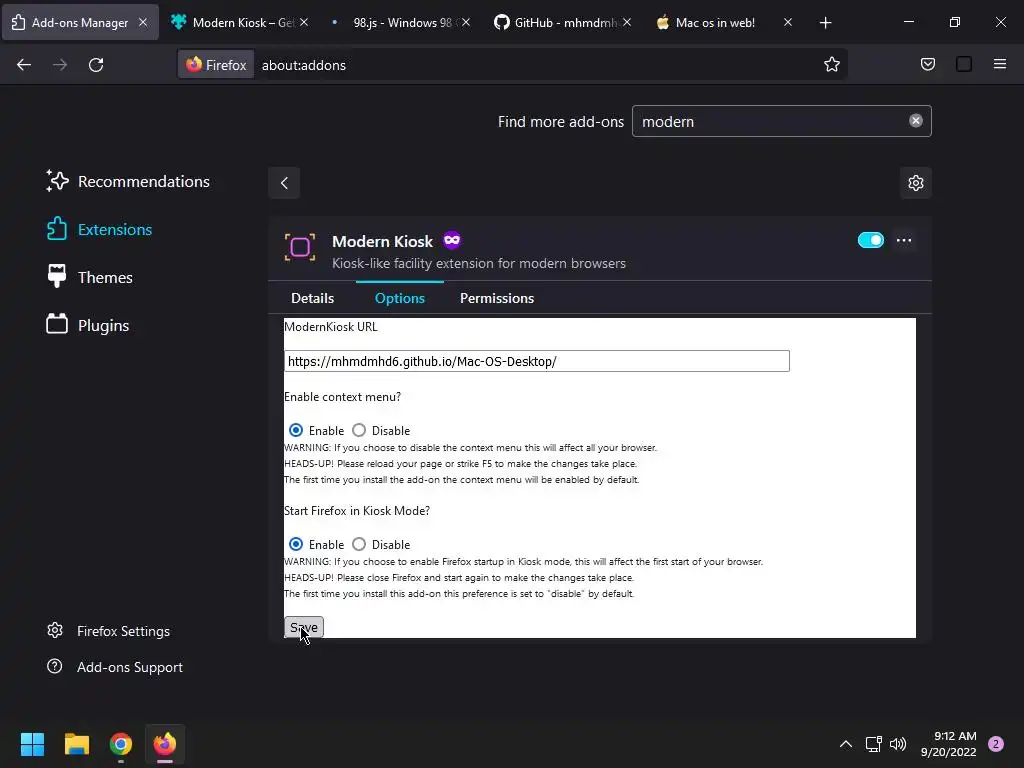
Task: Select Enable for context menu
Action: click(x=296, y=430)
